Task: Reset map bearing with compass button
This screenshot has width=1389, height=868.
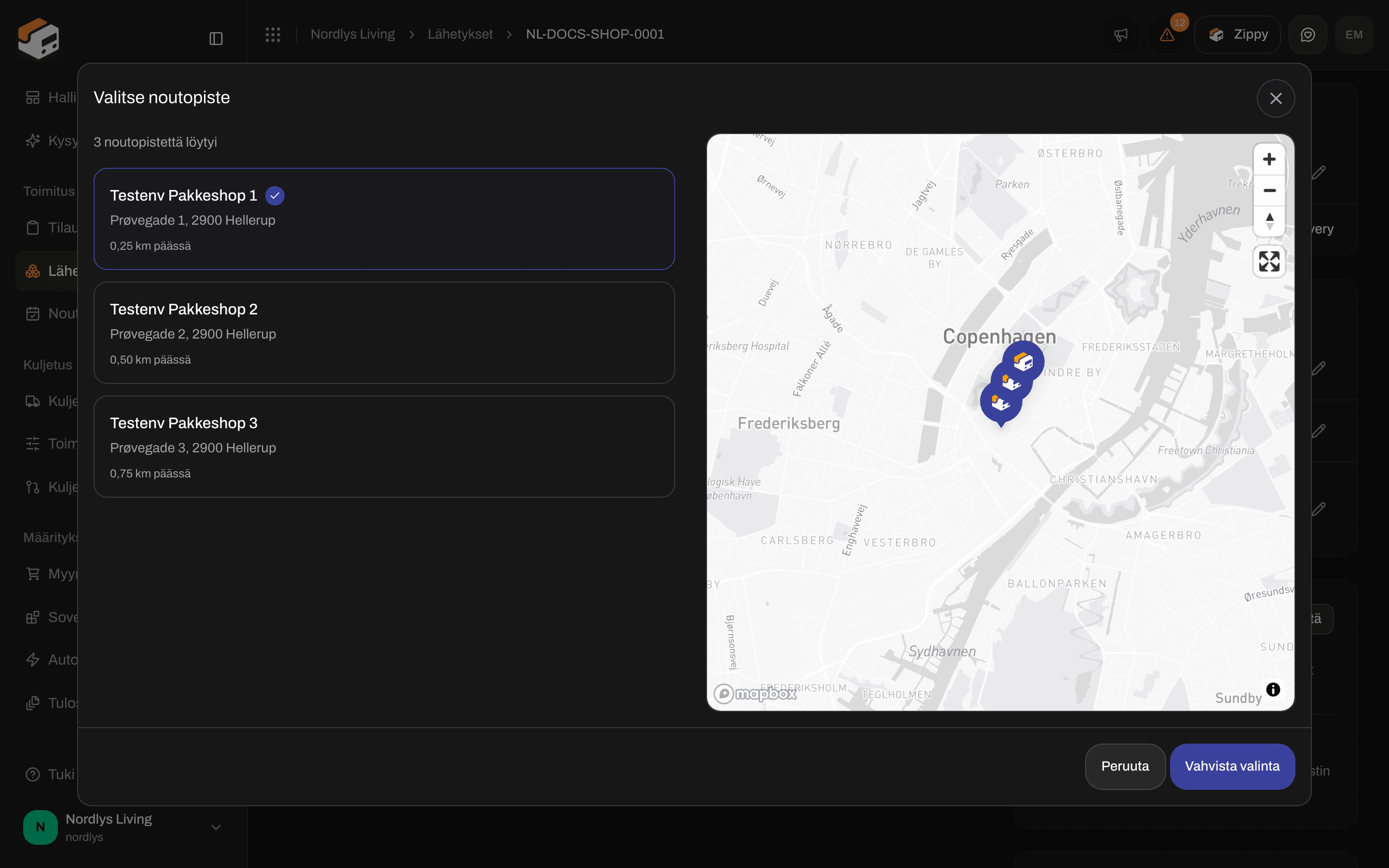Action: (x=1269, y=221)
